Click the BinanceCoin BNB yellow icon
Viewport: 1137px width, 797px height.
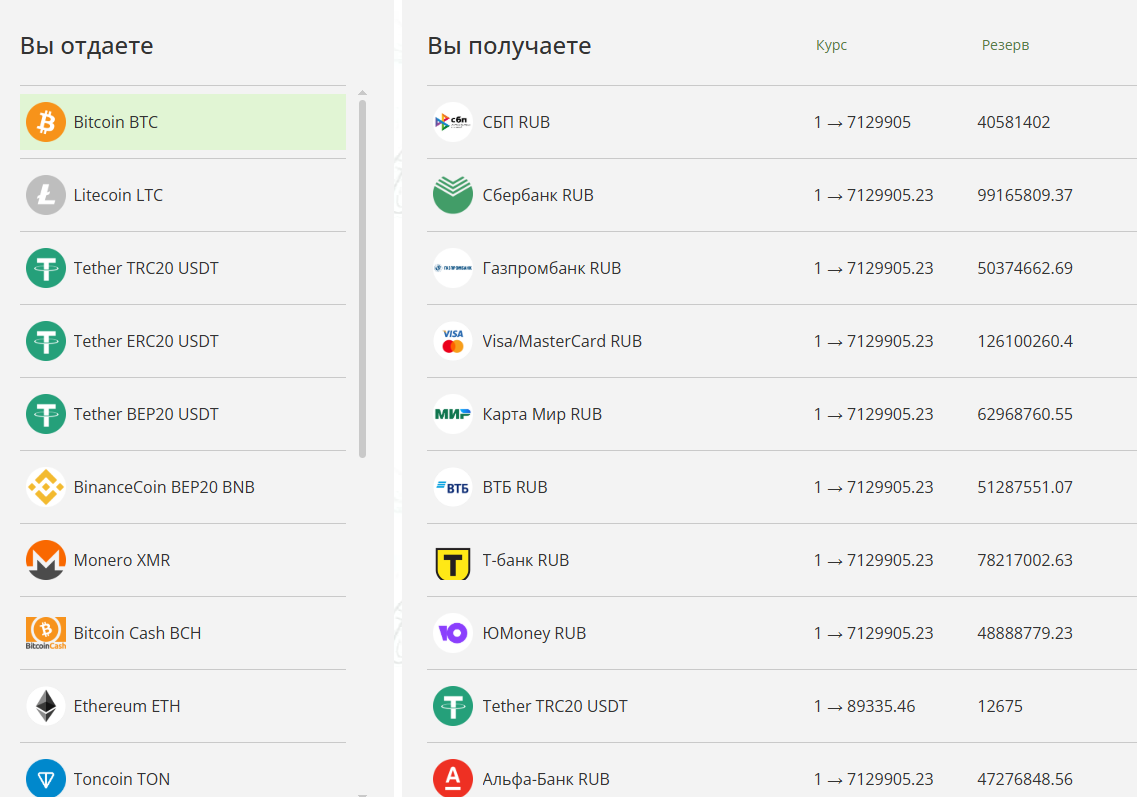[46, 487]
